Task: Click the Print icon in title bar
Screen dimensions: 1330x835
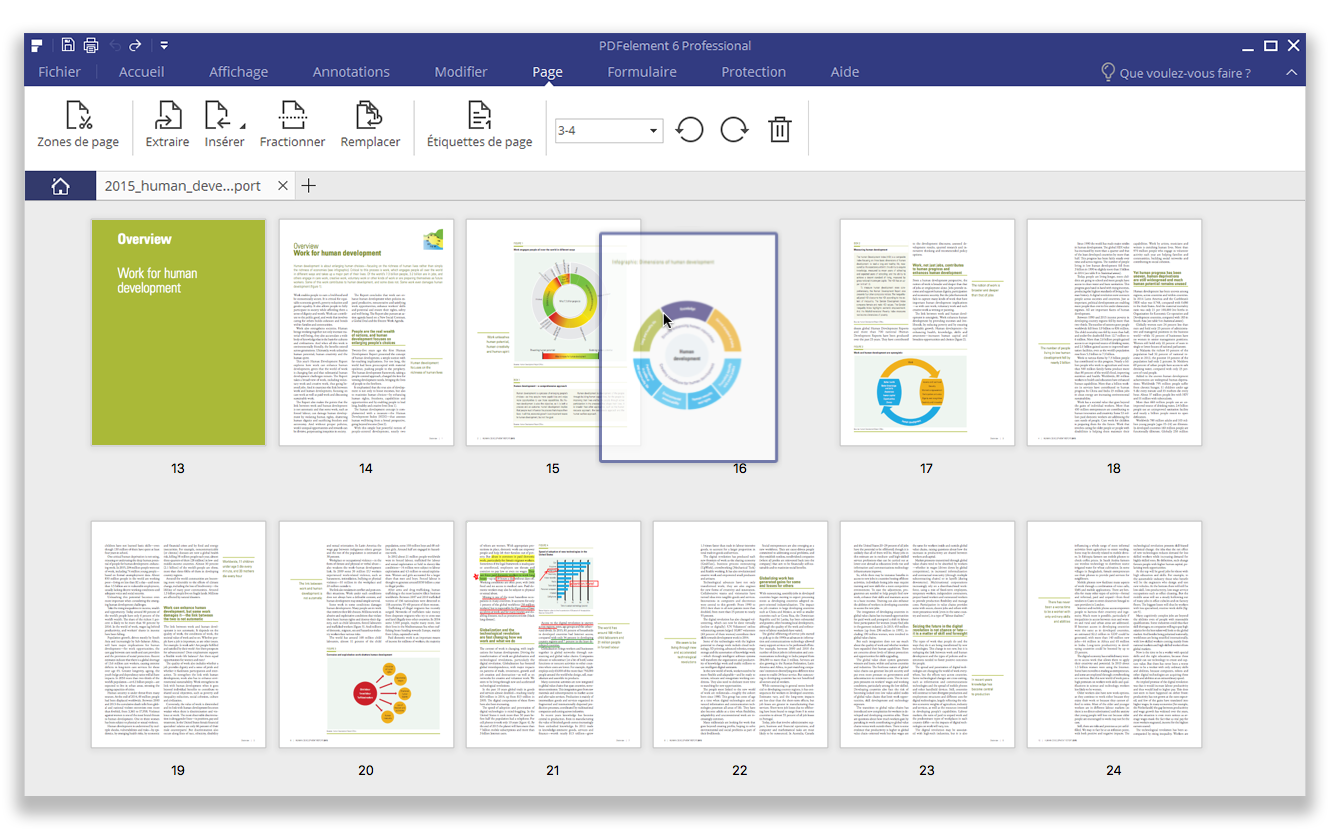Action: click(x=91, y=45)
